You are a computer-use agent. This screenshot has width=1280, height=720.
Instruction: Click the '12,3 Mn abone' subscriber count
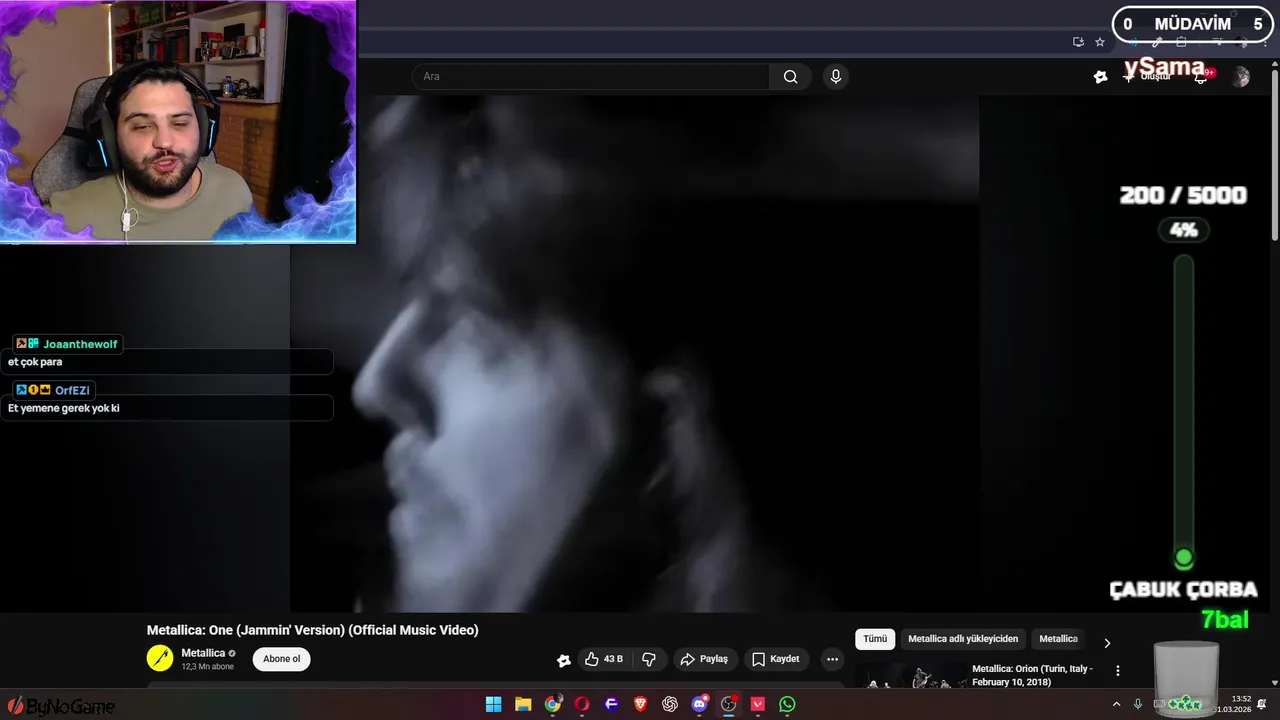(207, 667)
